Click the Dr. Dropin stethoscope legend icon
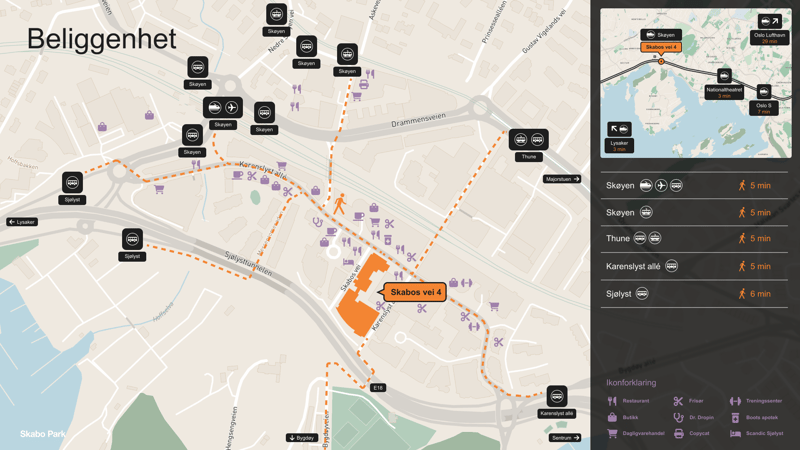This screenshot has width=800, height=450. 678,417
